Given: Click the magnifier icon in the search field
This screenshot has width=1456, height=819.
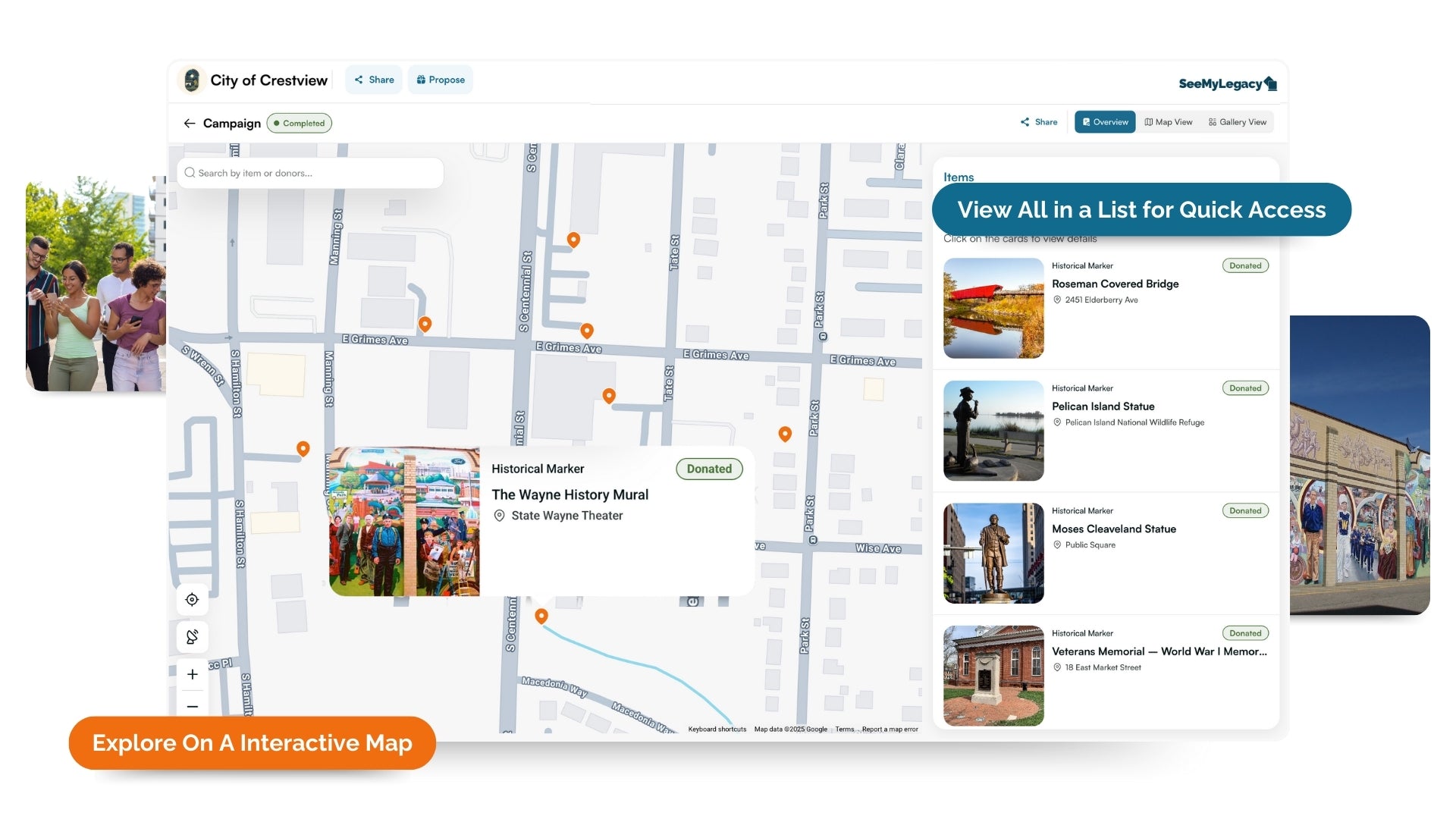Looking at the screenshot, I should coord(190,173).
